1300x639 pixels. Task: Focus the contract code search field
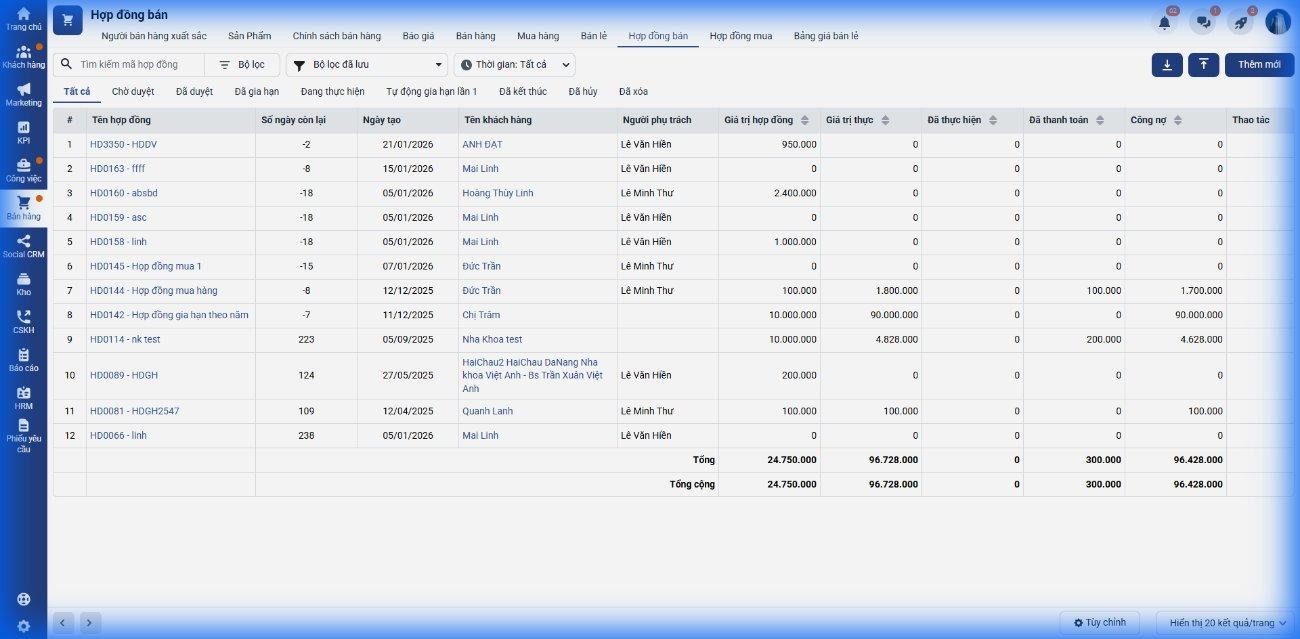[x=138, y=65]
